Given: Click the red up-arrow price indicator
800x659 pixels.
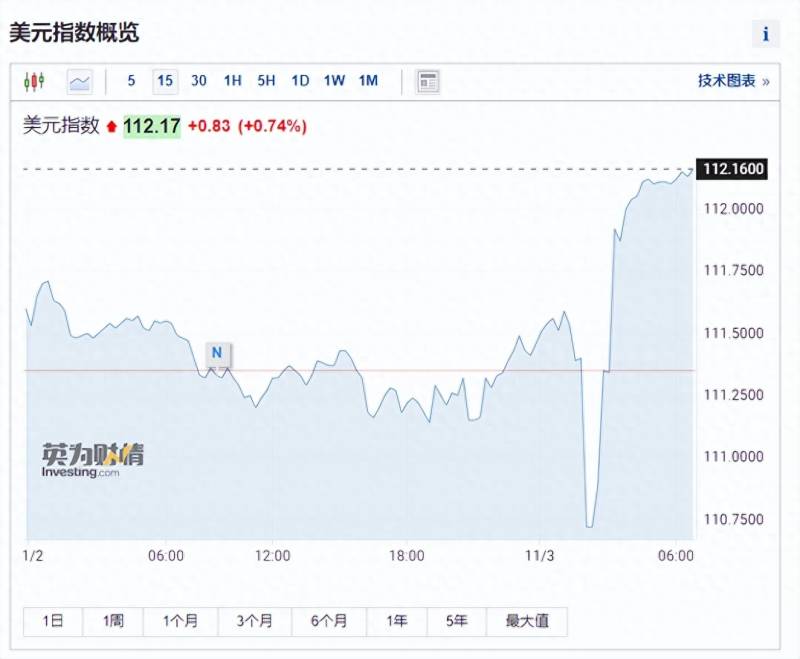Looking at the screenshot, I should click(x=112, y=126).
